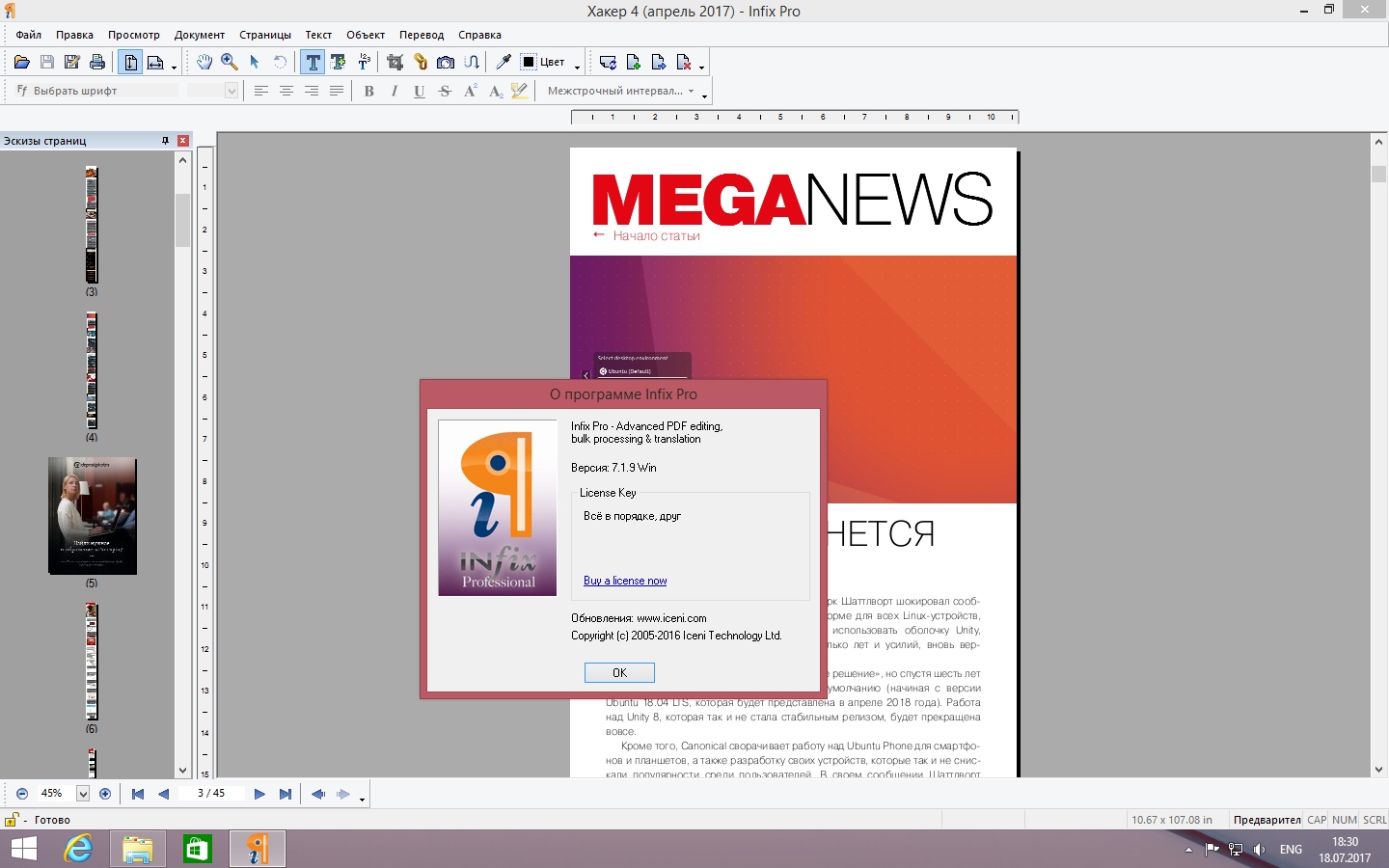Click the Strikethrough icon
1389x868 pixels.
pos(445,91)
